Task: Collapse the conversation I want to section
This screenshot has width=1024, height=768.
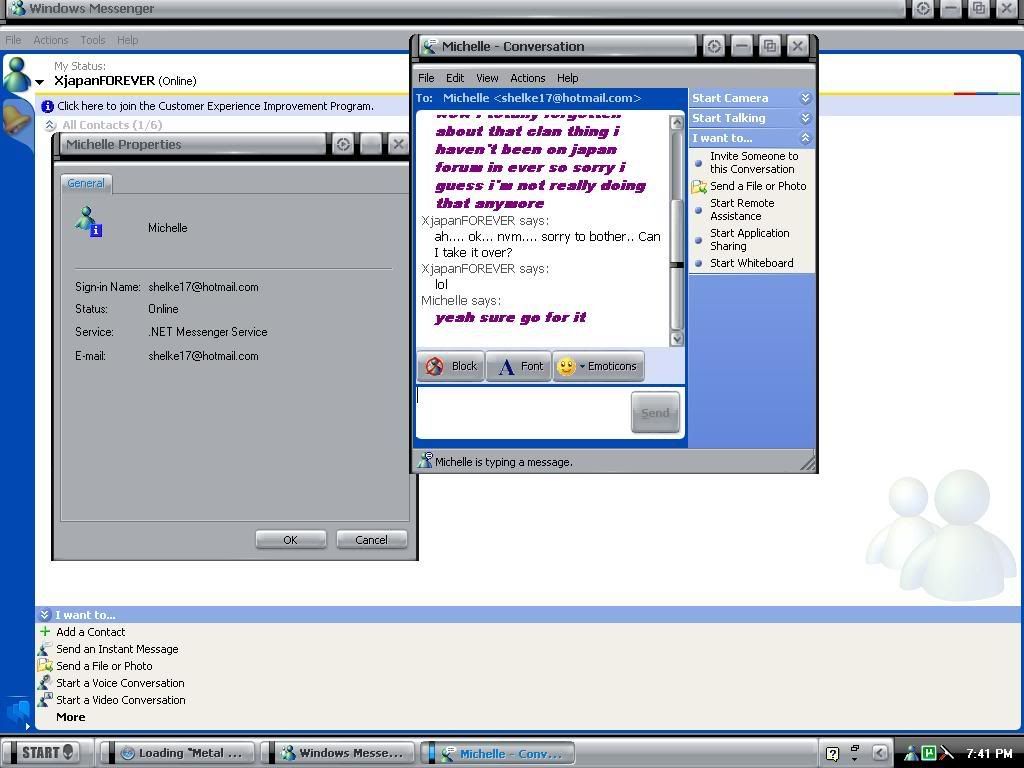Action: point(751,138)
